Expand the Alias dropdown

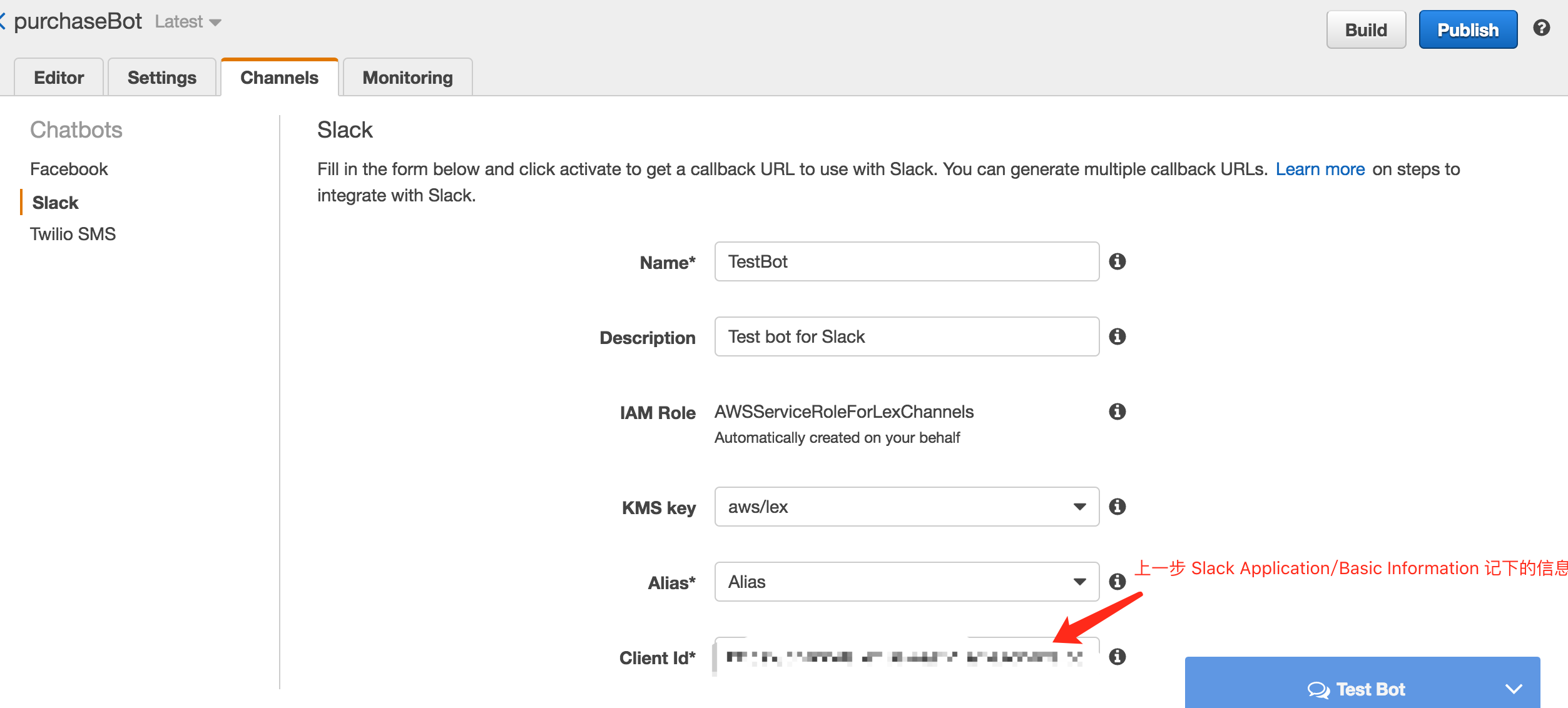[1078, 582]
